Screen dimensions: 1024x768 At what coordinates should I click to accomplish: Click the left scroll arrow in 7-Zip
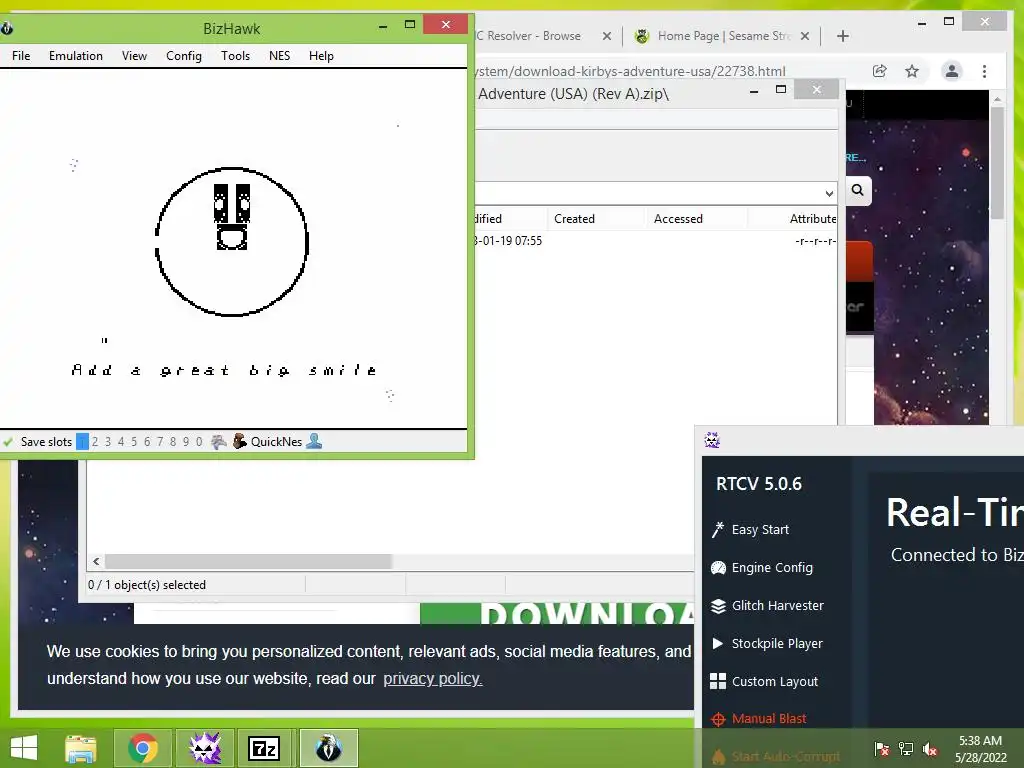pyautogui.click(x=96, y=561)
